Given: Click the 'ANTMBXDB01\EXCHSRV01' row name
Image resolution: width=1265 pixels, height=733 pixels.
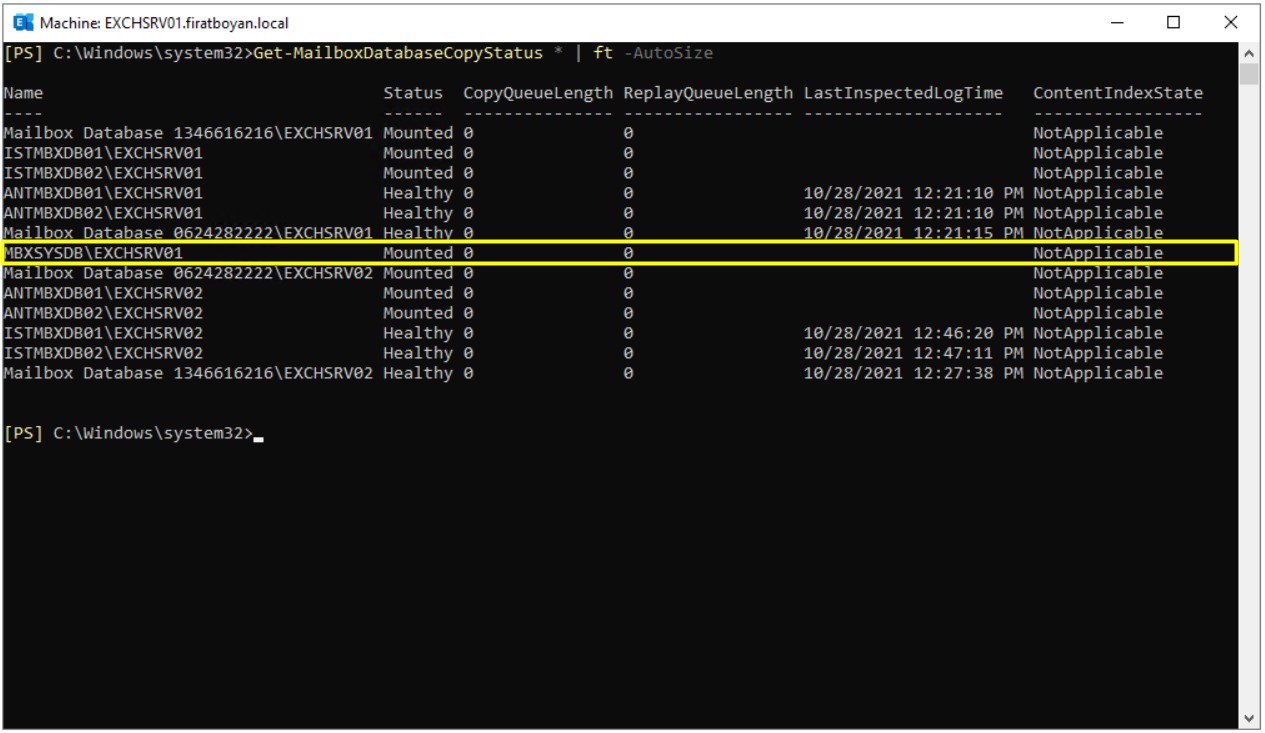Looking at the screenshot, I should point(104,193).
